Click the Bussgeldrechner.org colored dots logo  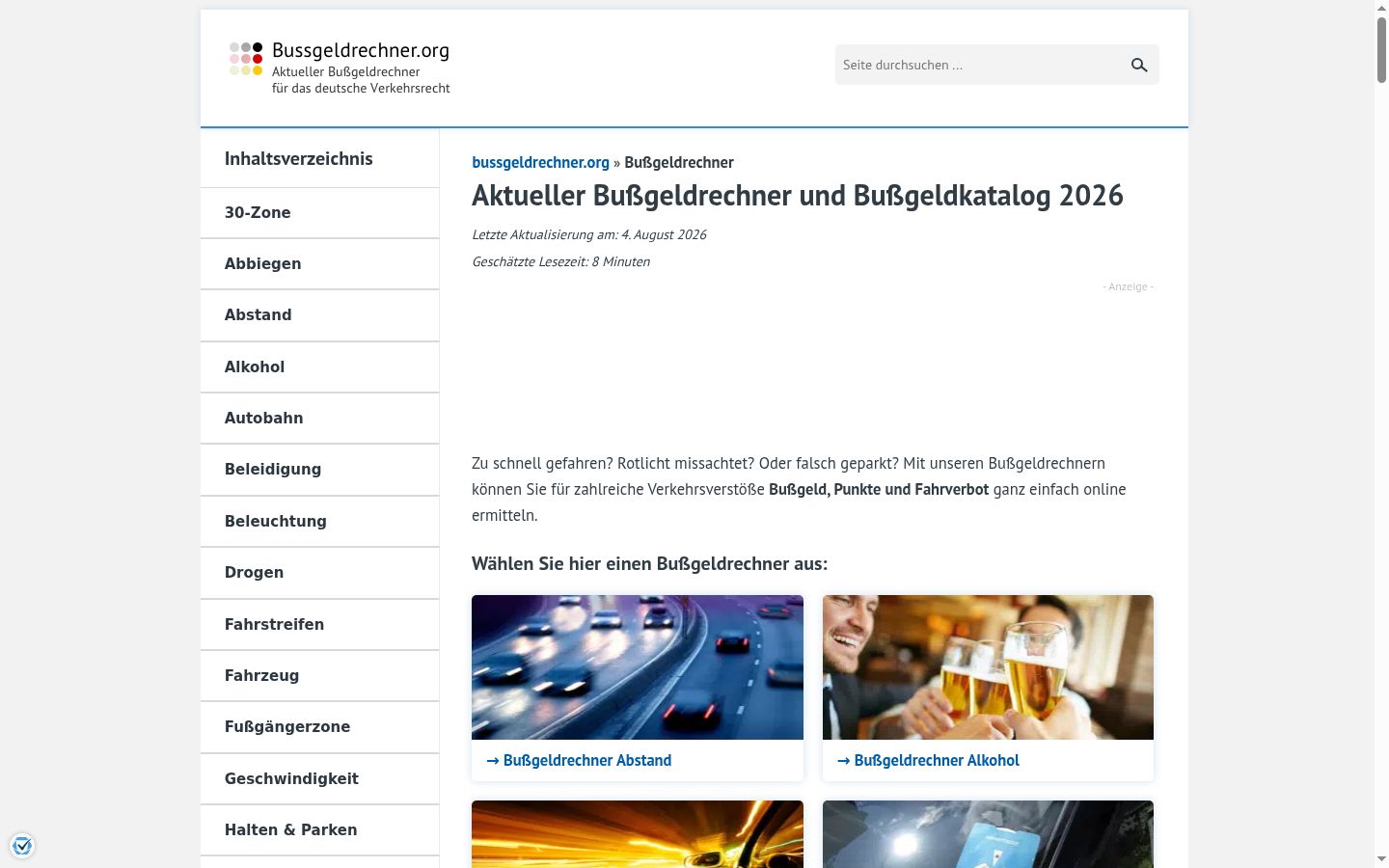click(x=246, y=59)
